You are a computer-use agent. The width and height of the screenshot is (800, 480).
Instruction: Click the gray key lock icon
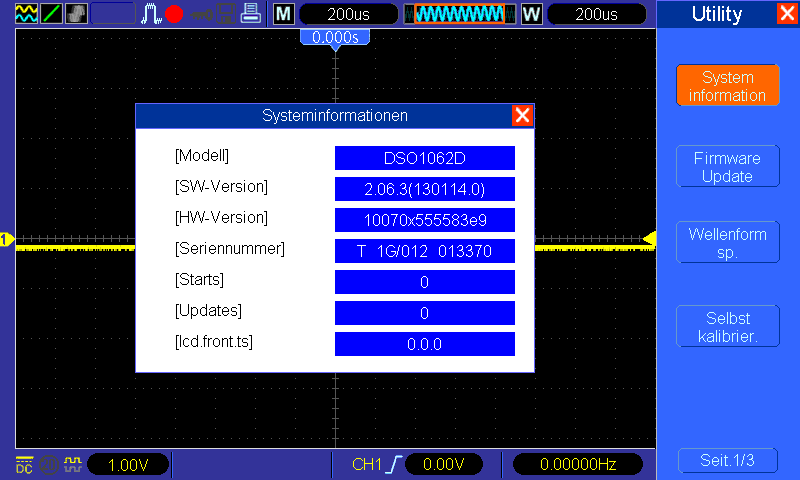202,14
